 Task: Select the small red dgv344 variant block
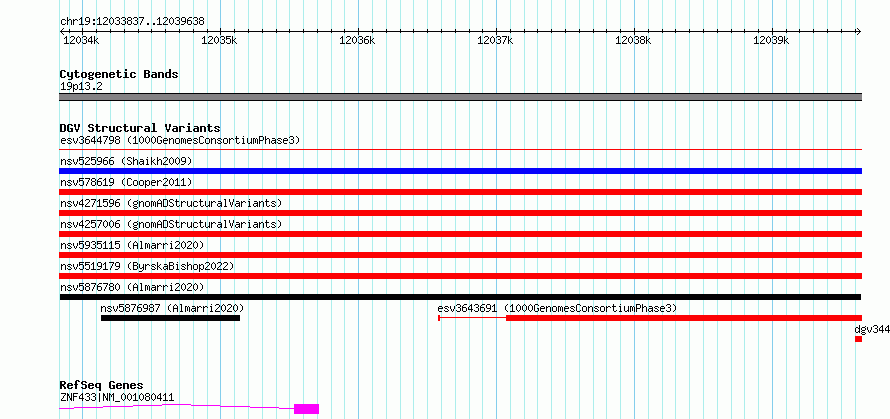(859, 339)
